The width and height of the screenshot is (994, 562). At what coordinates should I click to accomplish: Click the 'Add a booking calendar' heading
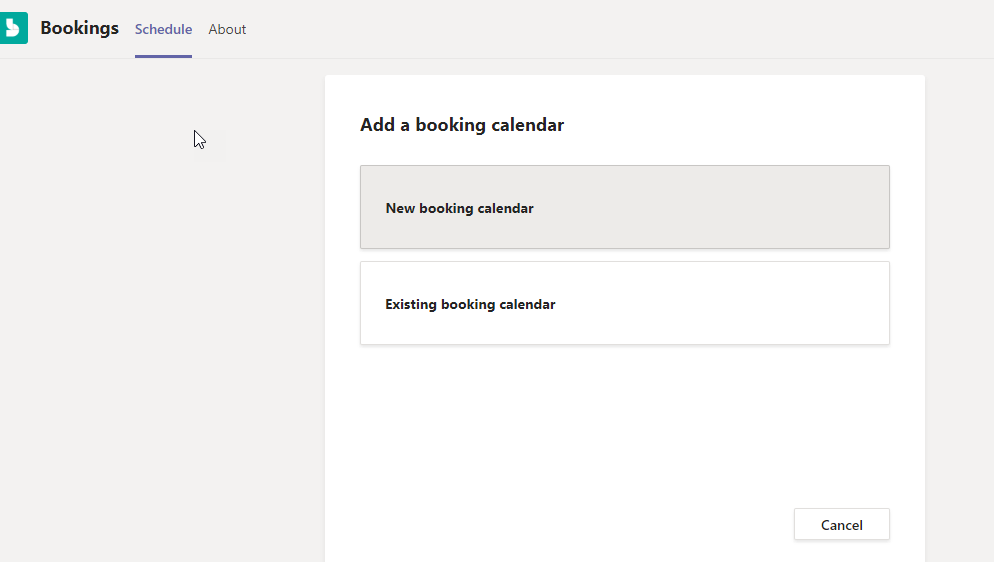[x=462, y=125]
